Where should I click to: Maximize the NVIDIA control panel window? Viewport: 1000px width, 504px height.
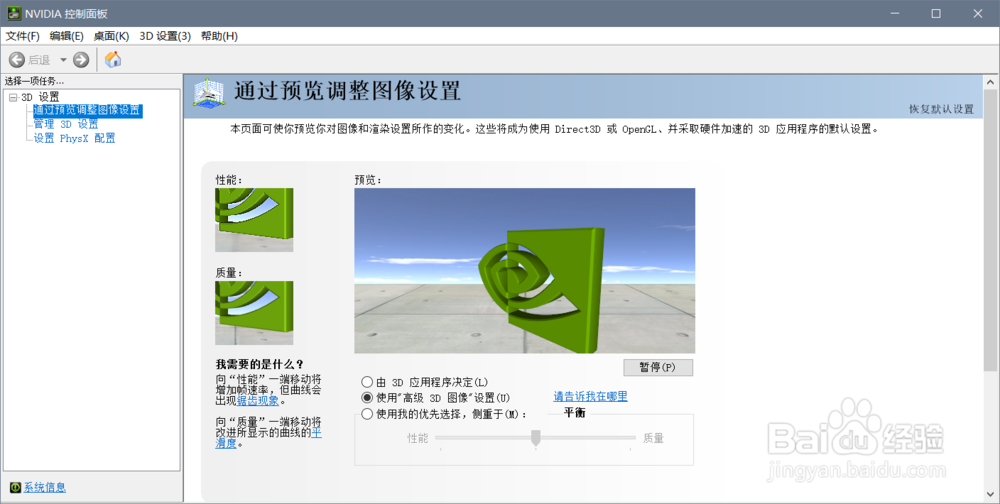click(x=936, y=13)
